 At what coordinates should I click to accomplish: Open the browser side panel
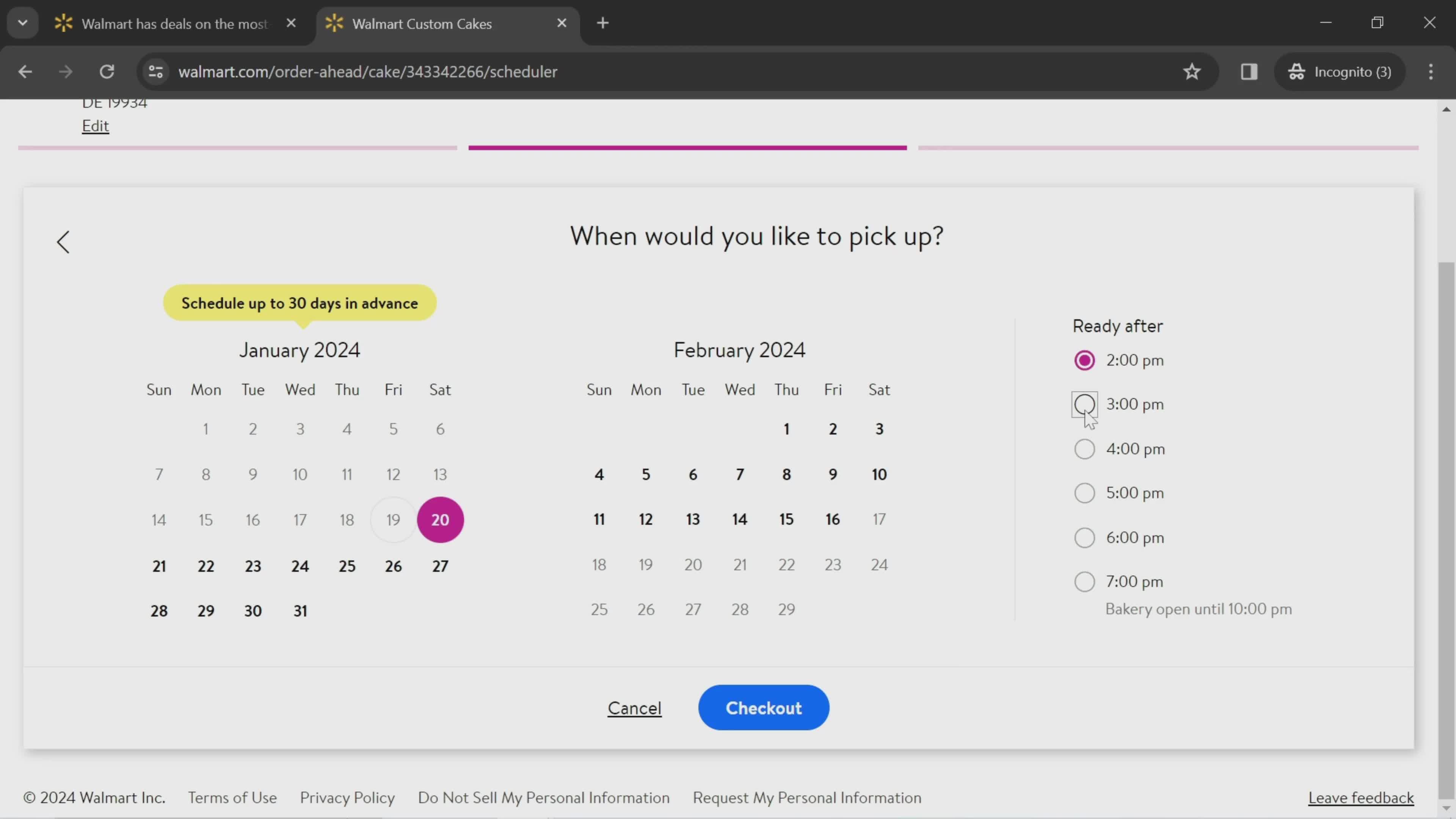[x=1249, y=72]
